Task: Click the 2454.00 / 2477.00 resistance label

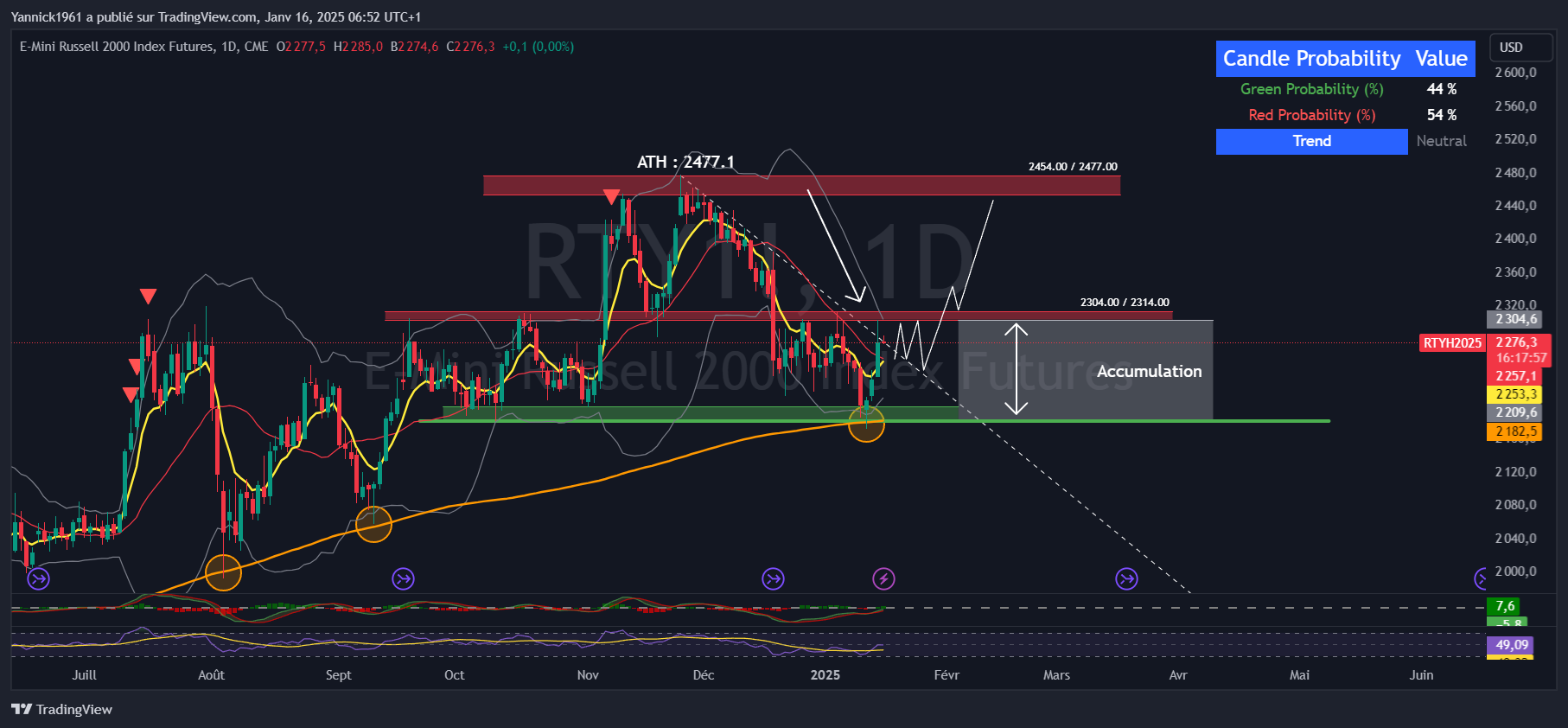Action: (x=1073, y=167)
